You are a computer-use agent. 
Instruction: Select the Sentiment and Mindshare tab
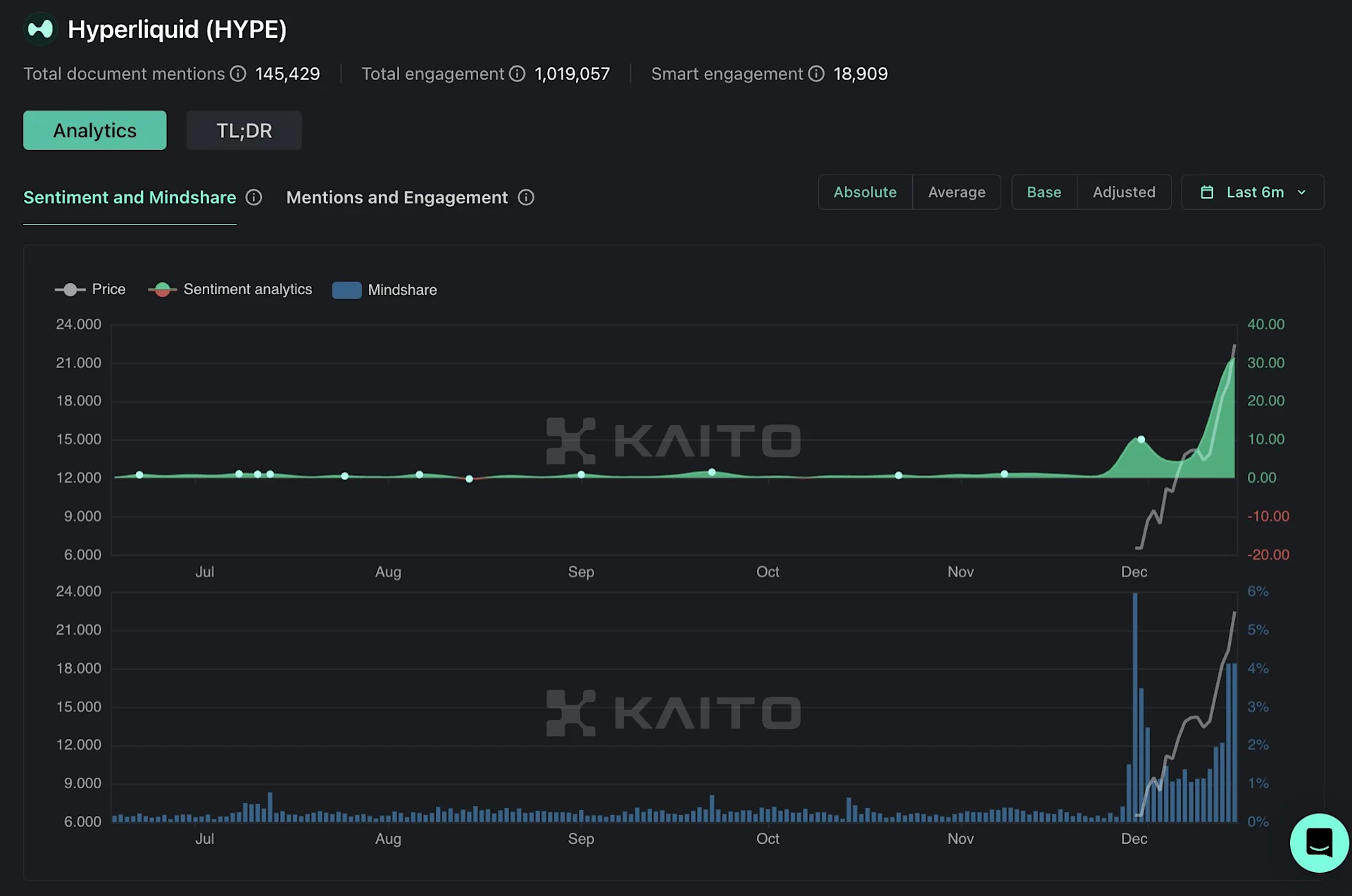129,197
